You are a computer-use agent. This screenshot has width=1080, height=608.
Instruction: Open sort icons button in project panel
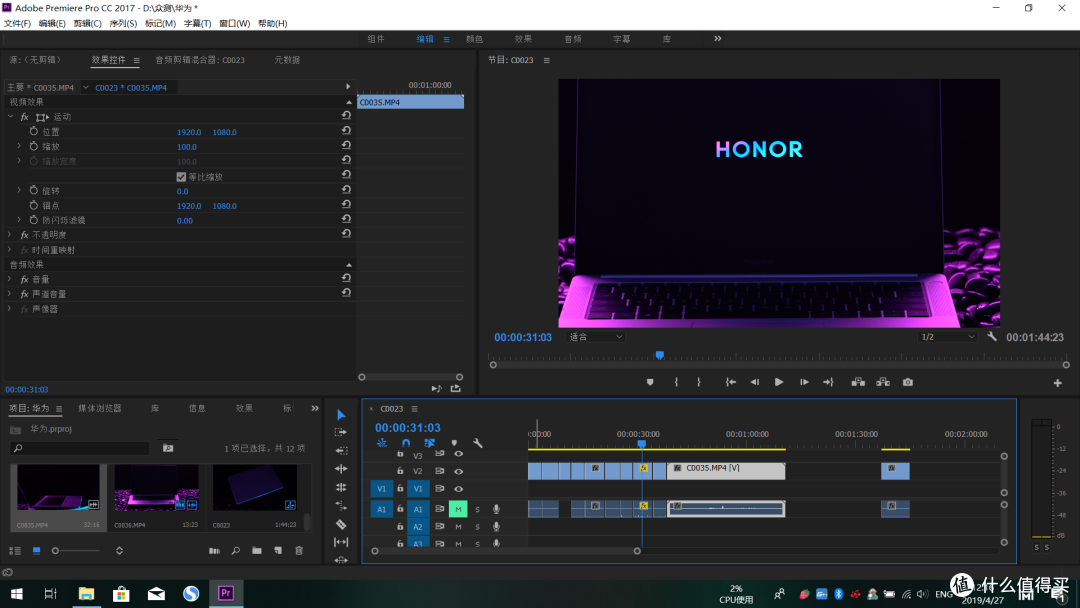(119, 551)
